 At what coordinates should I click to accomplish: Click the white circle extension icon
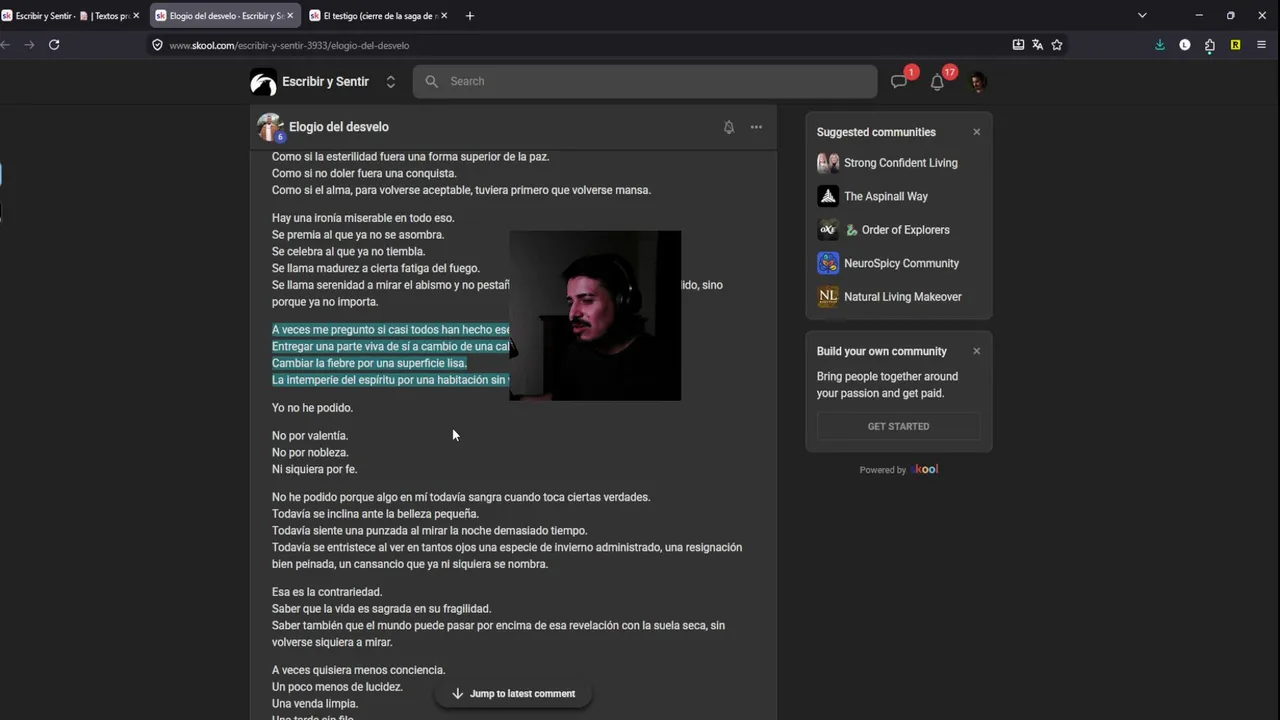click(1185, 45)
